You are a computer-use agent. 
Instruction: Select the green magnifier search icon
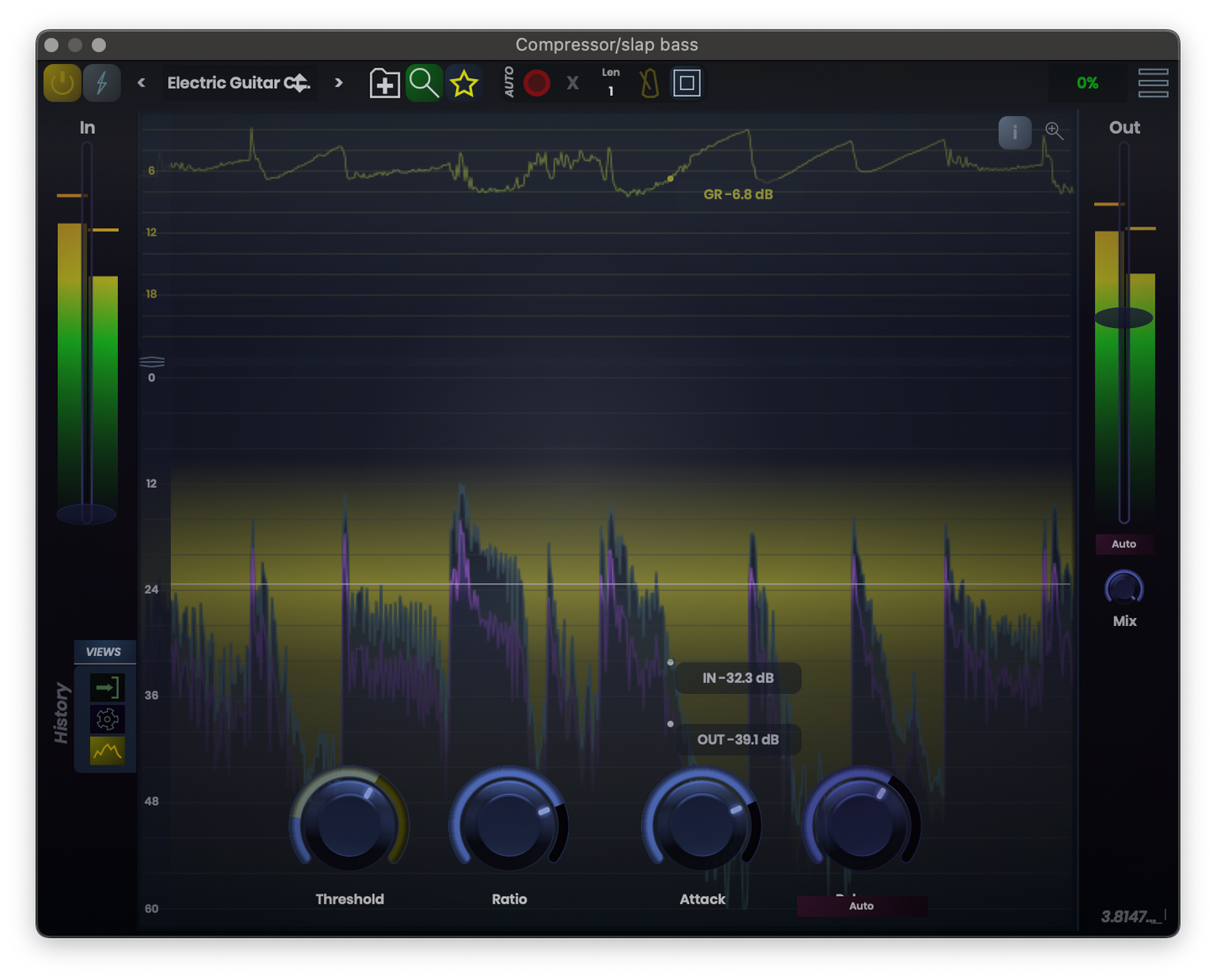pyautogui.click(x=423, y=82)
